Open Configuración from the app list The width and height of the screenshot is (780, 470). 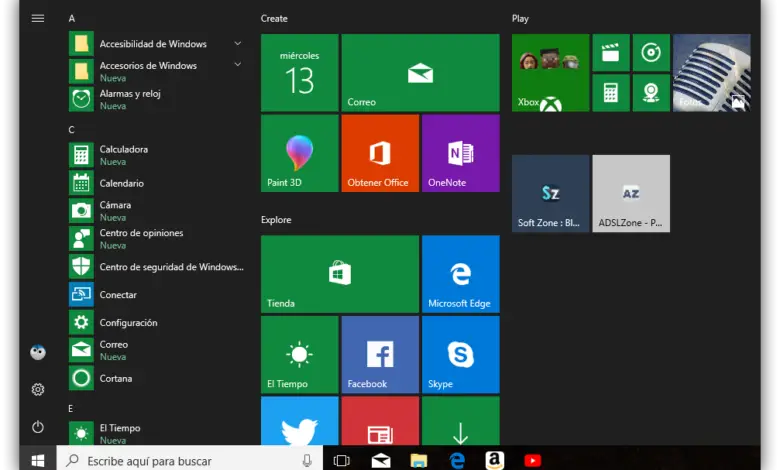[156, 322]
